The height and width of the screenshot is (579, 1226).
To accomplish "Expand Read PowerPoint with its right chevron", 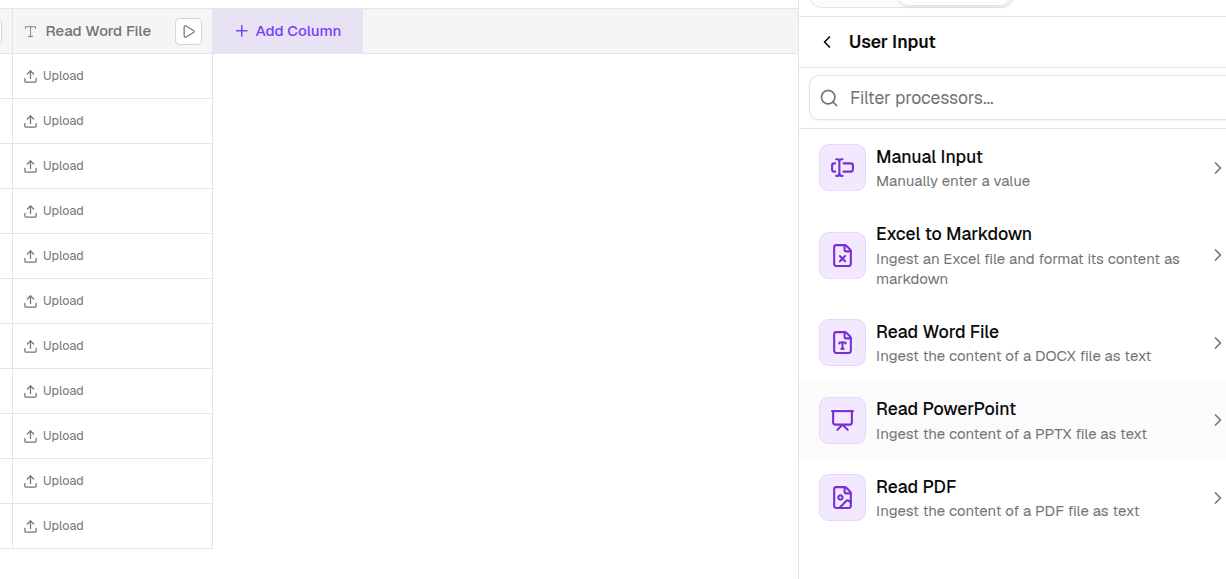I will 1217,420.
